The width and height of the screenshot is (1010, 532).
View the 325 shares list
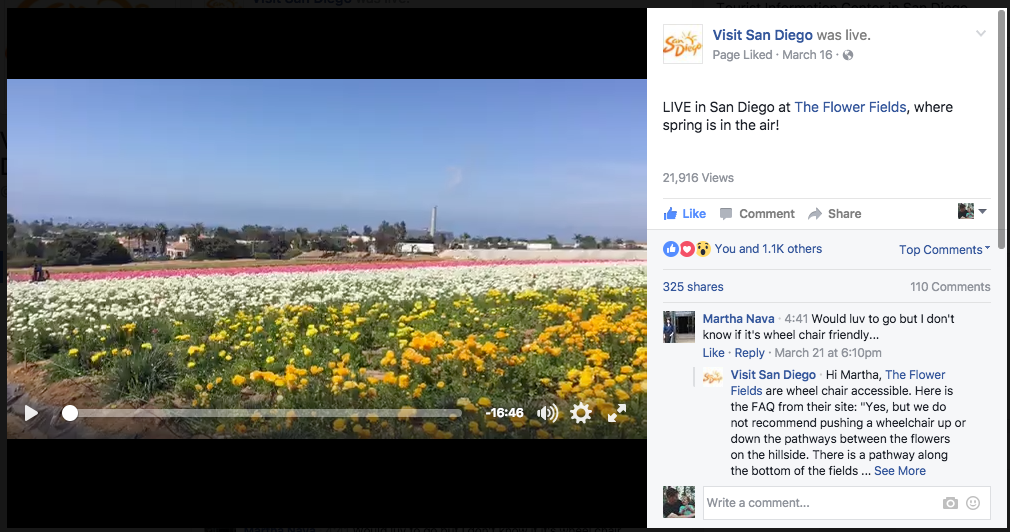693,287
